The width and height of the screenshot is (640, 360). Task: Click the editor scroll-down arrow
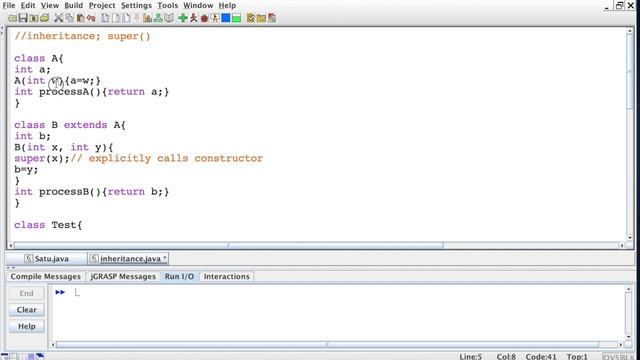pyautogui.click(x=630, y=237)
